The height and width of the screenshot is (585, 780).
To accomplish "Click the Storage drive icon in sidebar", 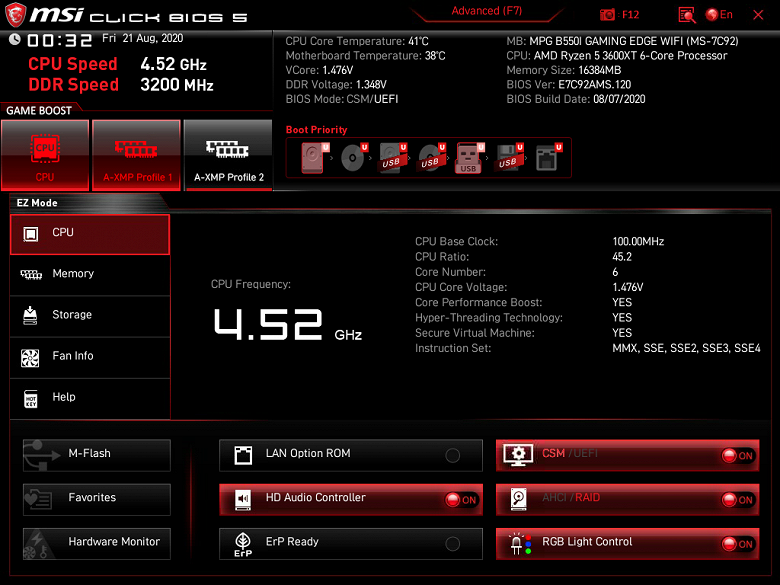I will coord(30,315).
